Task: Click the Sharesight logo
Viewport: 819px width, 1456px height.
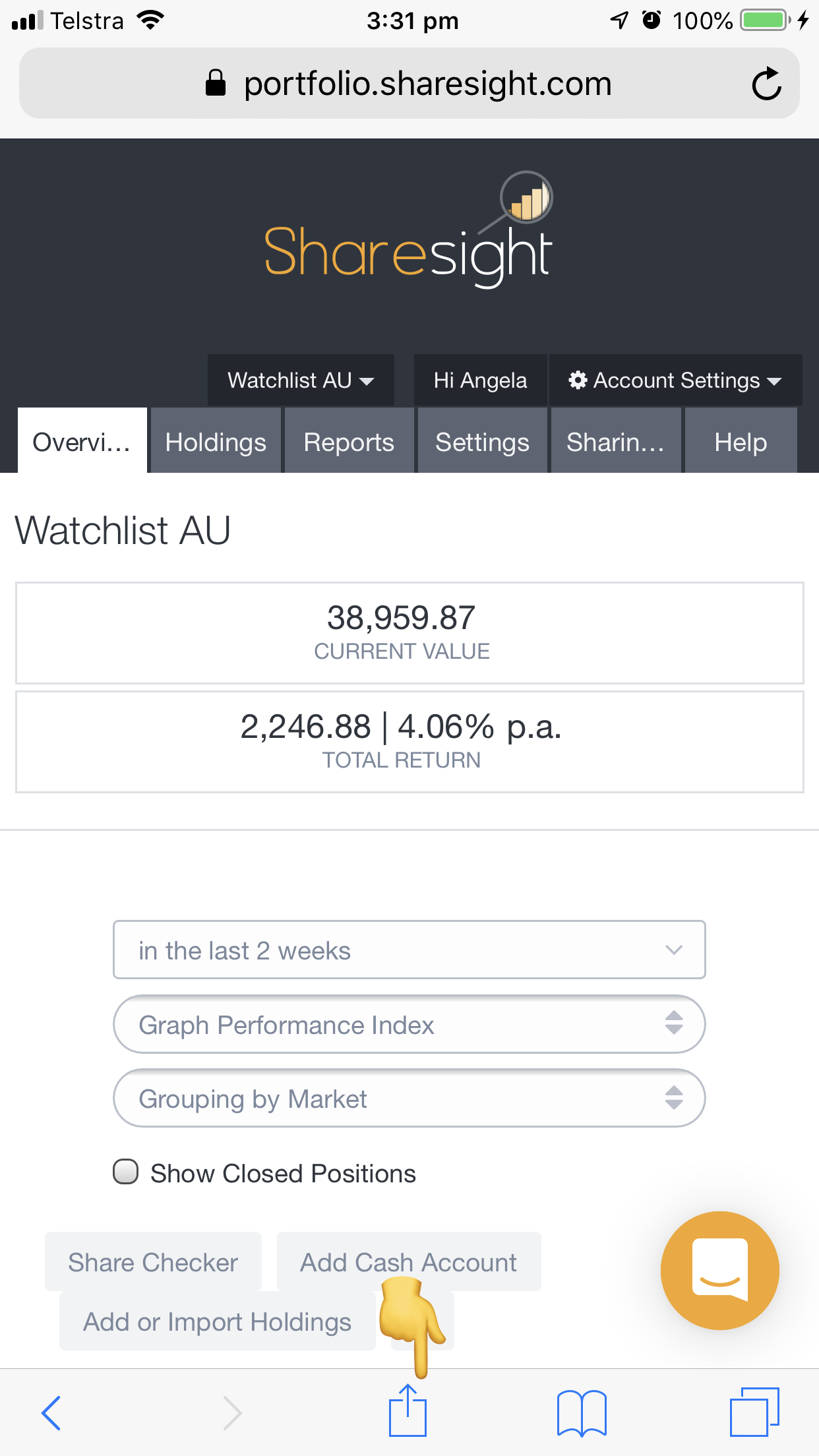Action: click(x=409, y=231)
